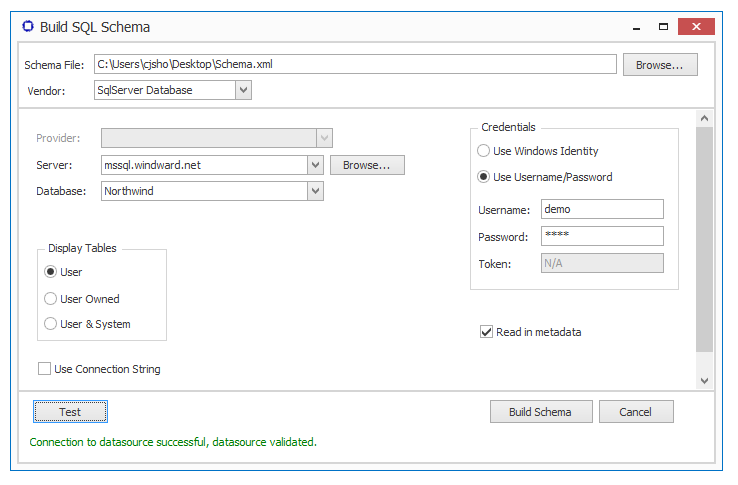Viewport: 738px width, 485px height.
Task: Select Use Windows Identity credentials
Action: pos(483,151)
